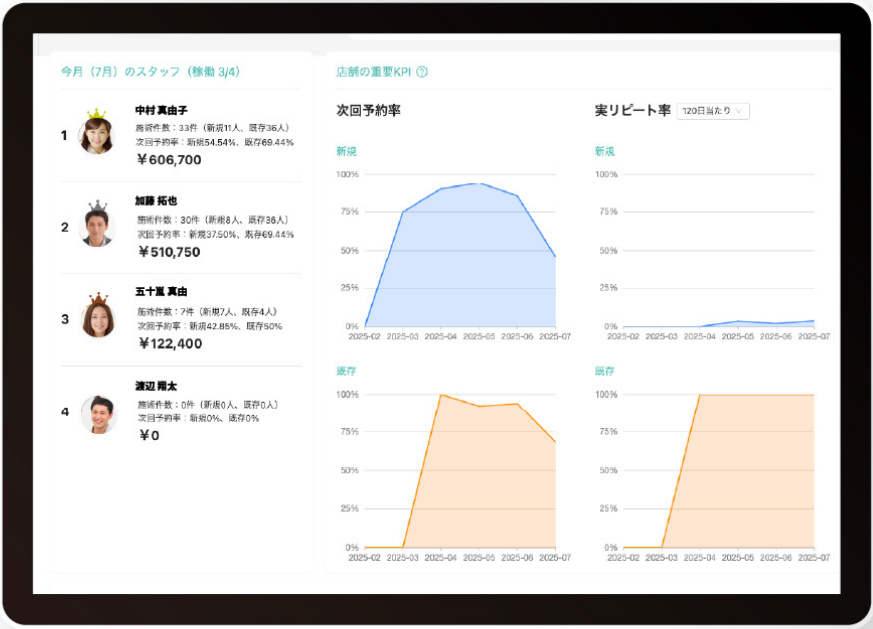Click the ¥510,750 sales amount
Viewport: 873px width, 629px height.
pos(169,252)
